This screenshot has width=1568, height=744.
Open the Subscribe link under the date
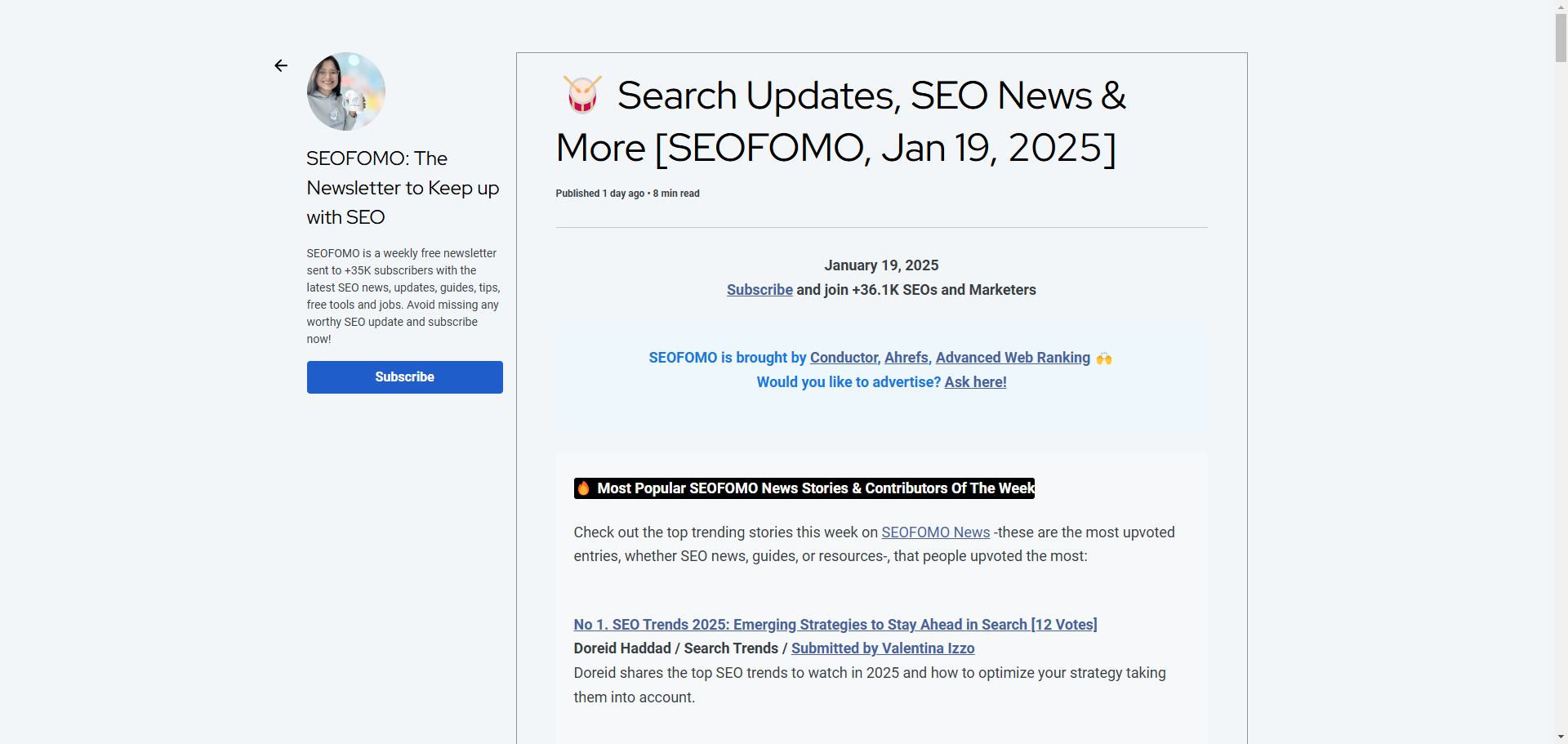click(x=759, y=290)
